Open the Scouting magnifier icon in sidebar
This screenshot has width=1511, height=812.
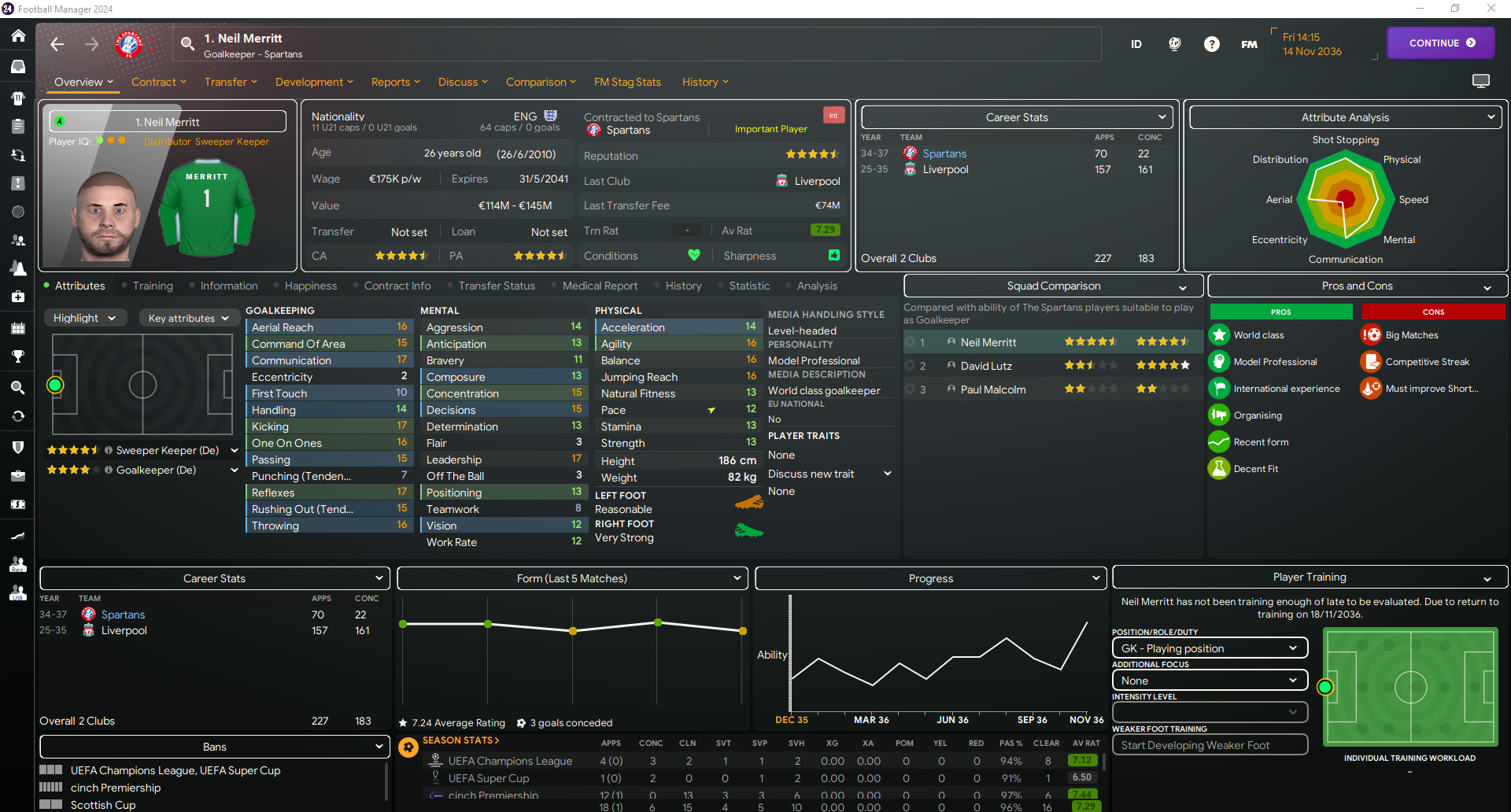tap(18, 387)
